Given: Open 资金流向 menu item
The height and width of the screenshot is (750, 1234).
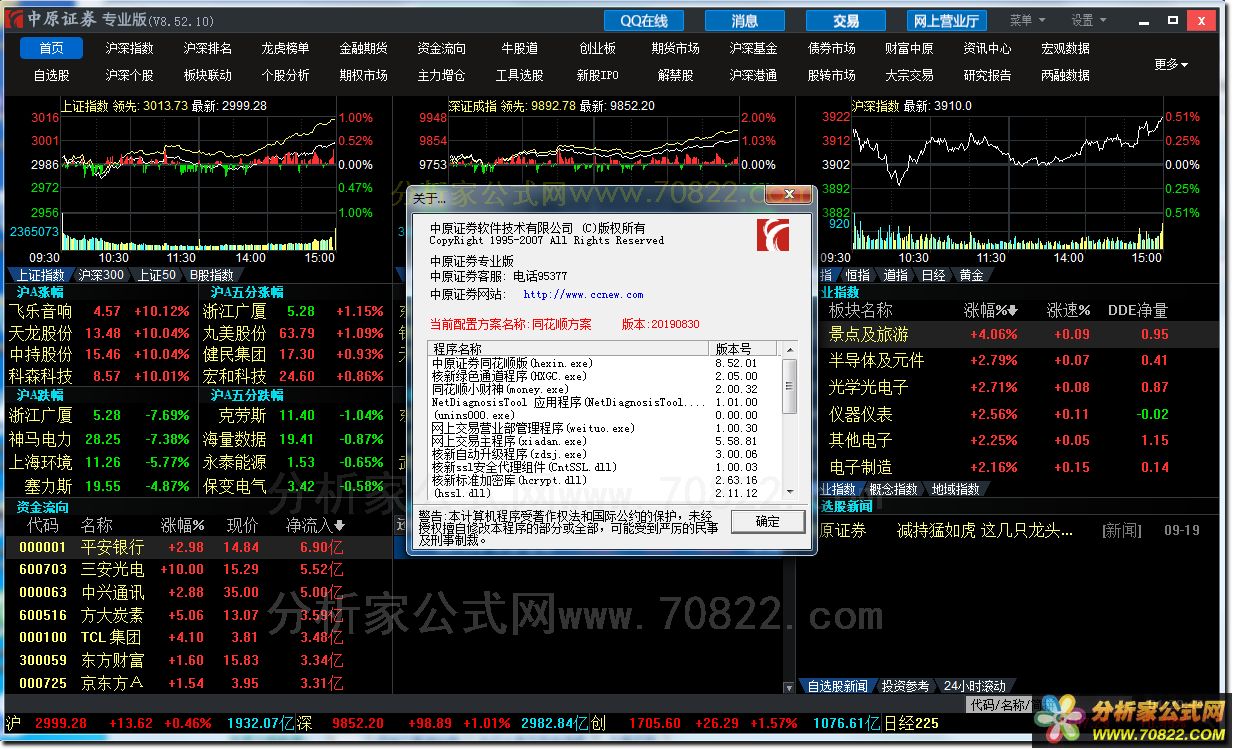Looking at the screenshot, I should [x=442, y=48].
